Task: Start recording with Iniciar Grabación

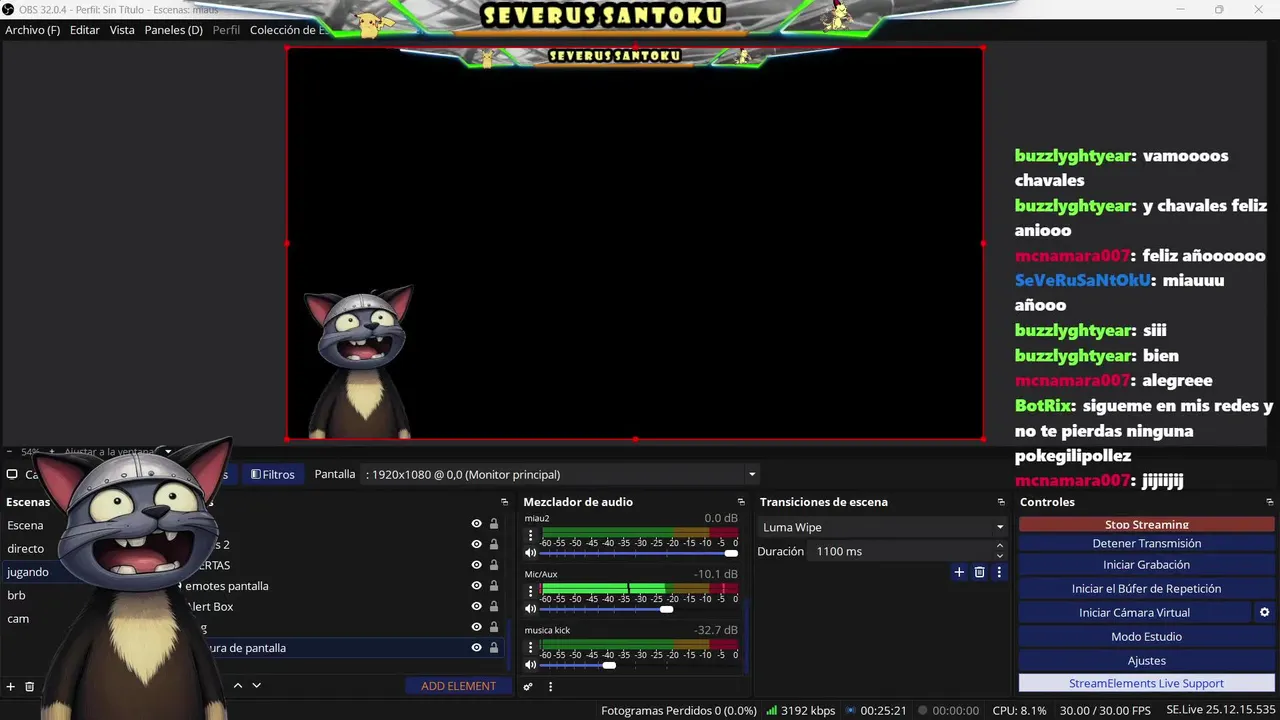Action: point(1147,565)
